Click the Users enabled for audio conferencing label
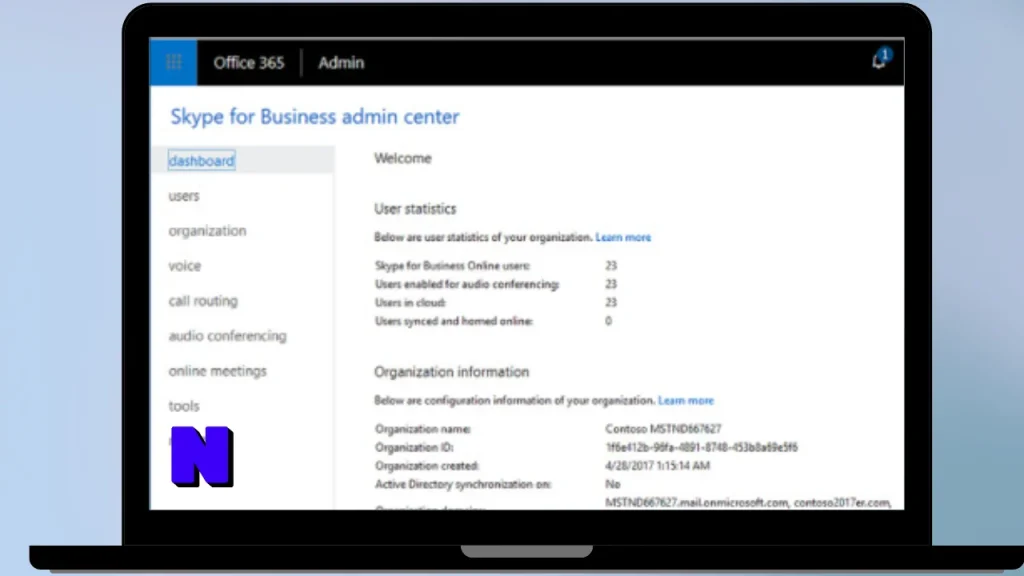1024x576 pixels. tap(467, 284)
